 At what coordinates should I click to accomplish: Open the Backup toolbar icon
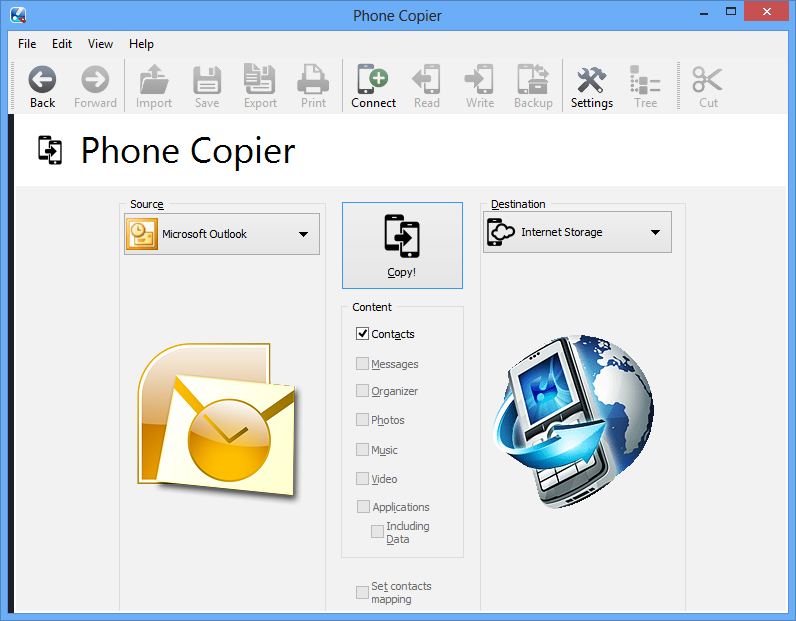coord(533,79)
